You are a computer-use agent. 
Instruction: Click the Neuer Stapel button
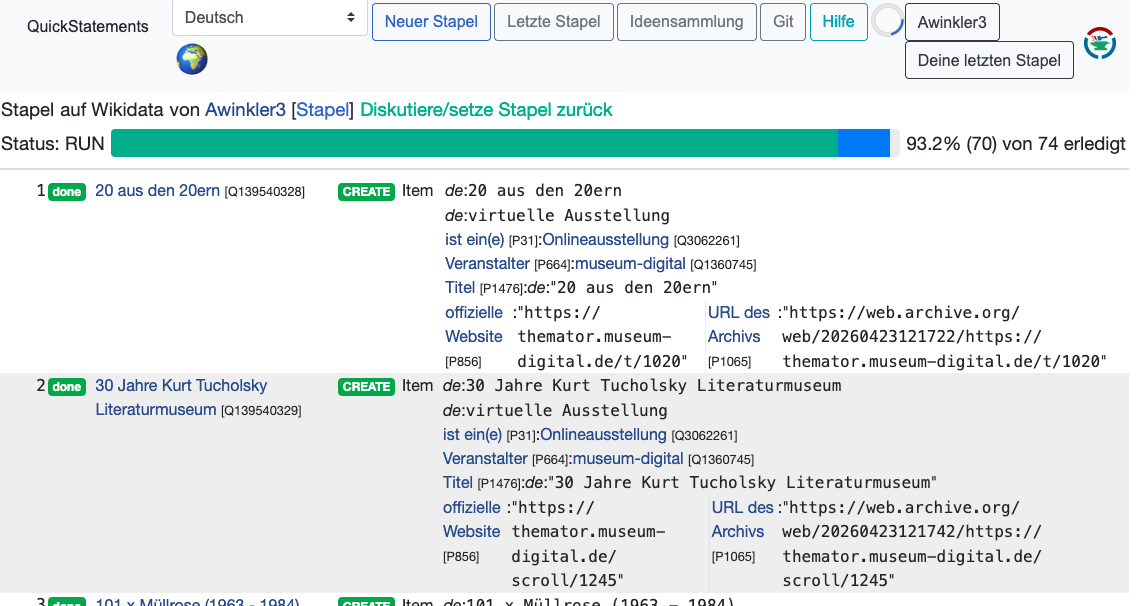coord(431,22)
